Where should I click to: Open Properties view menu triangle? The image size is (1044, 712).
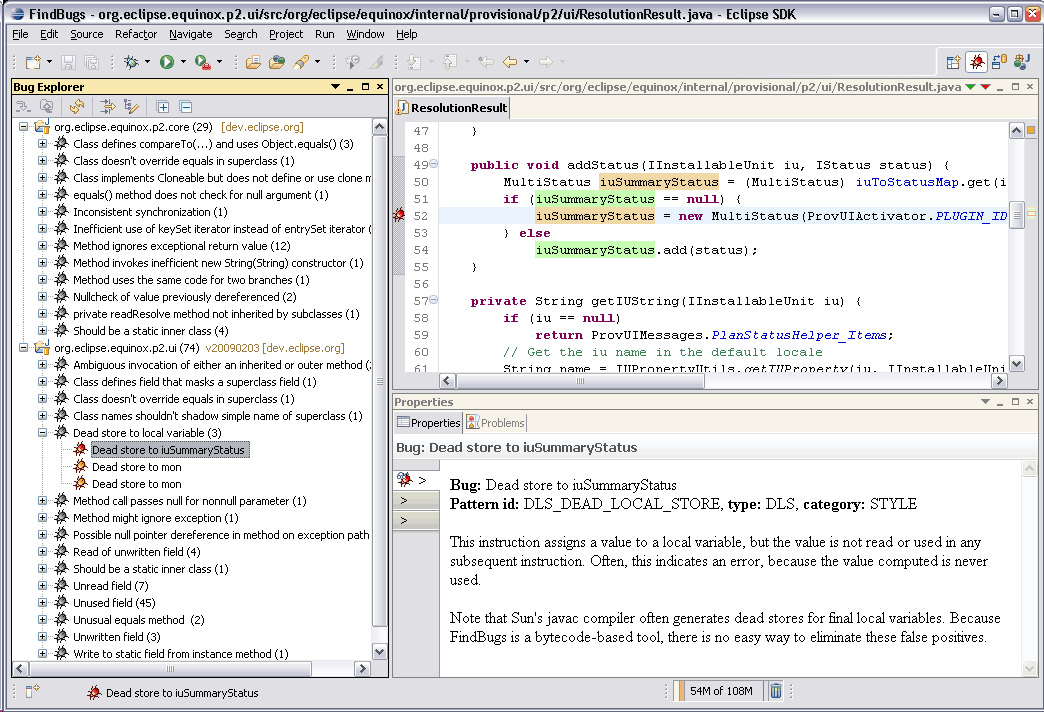click(x=985, y=402)
